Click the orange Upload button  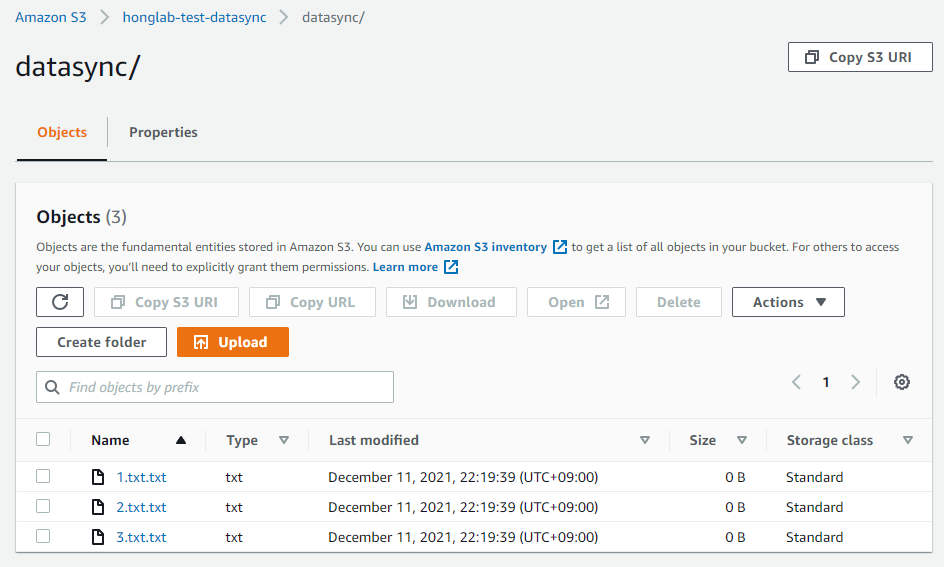coord(232,342)
